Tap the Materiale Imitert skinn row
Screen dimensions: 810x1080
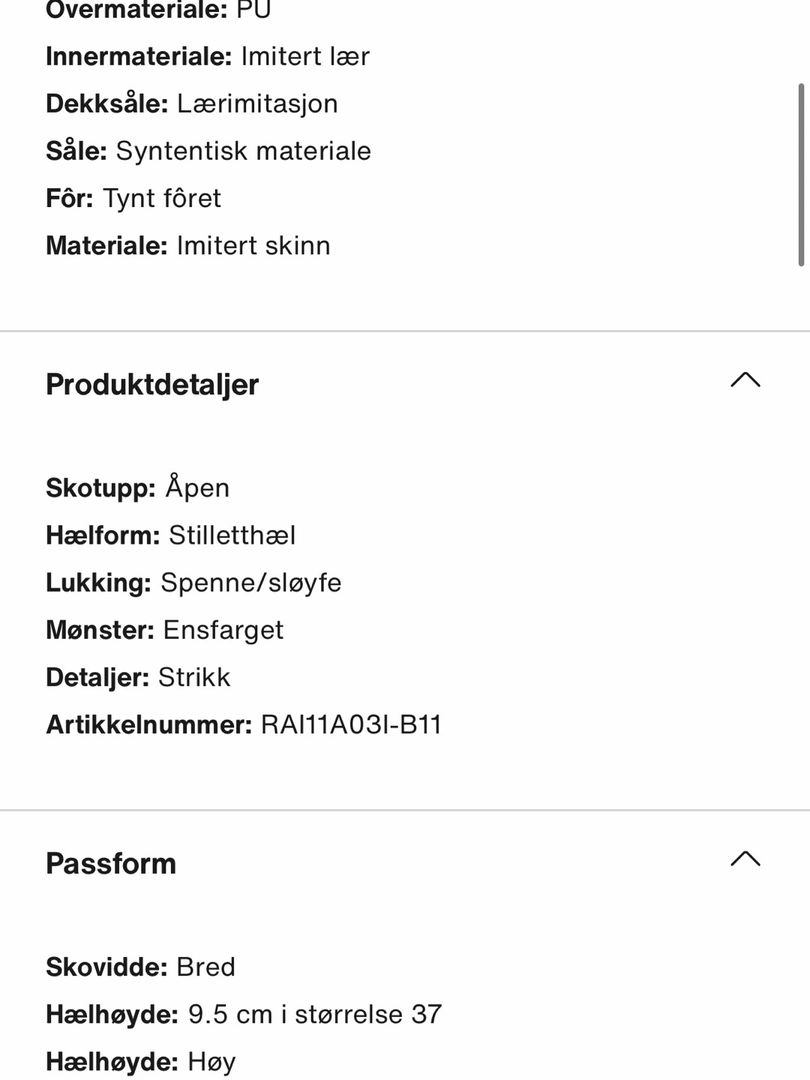coord(188,246)
